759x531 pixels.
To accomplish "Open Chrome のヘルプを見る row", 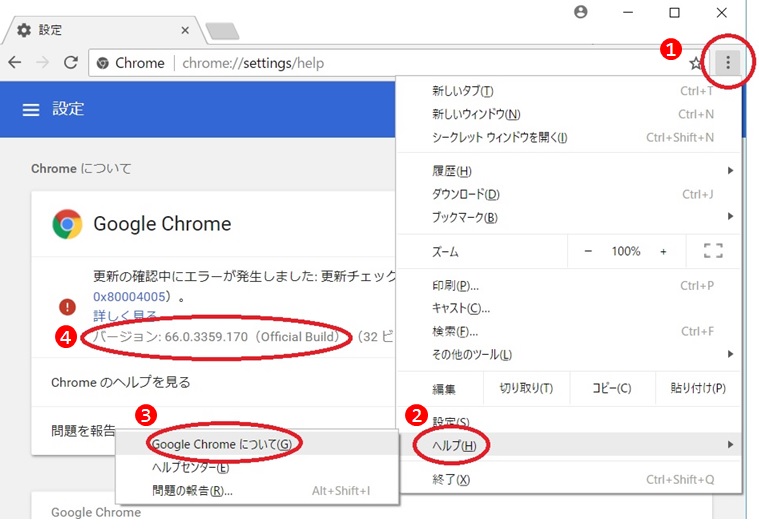I will click(x=213, y=382).
